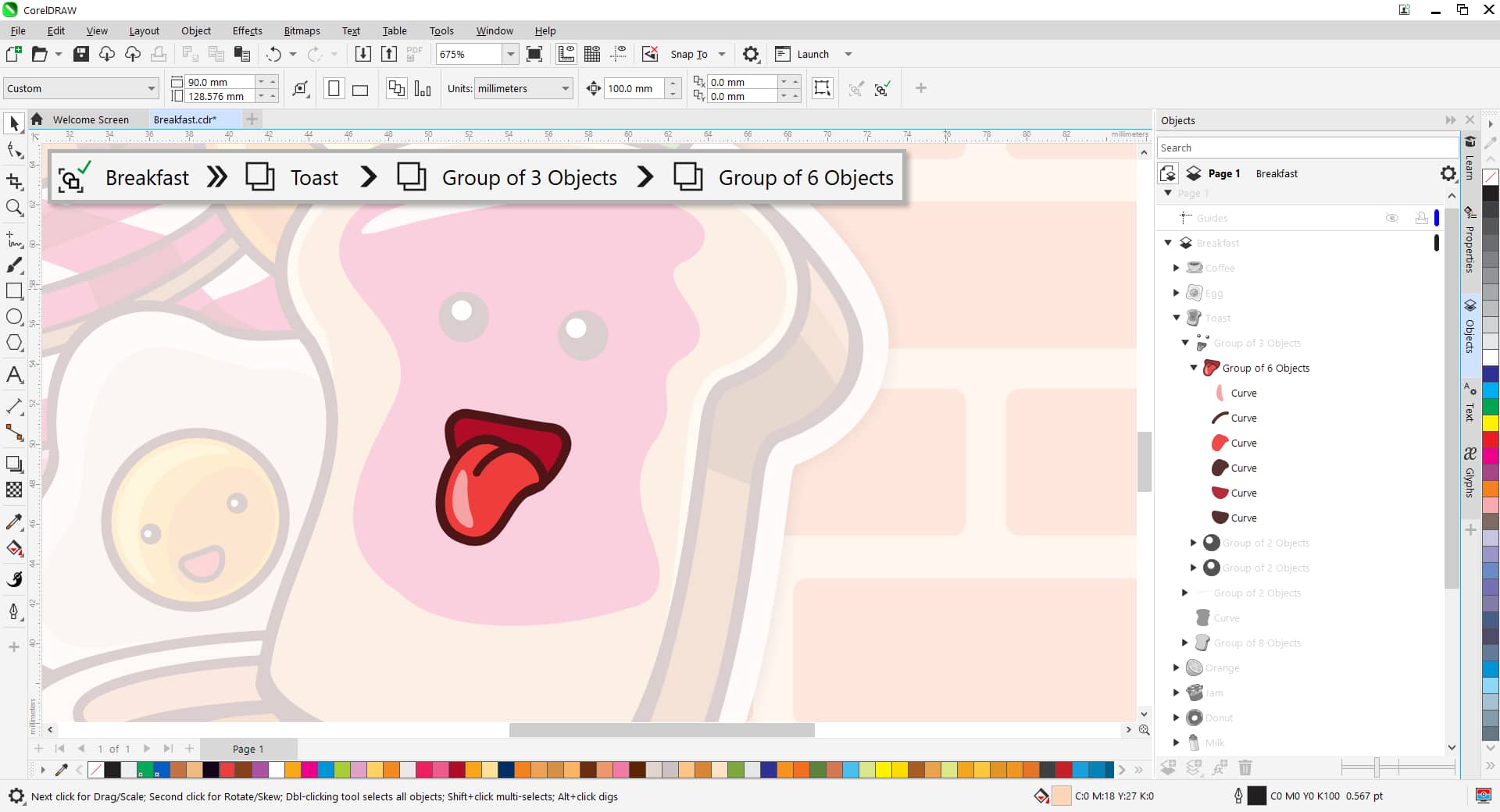Open the File menu
1500x812 pixels.
click(x=18, y=30)
